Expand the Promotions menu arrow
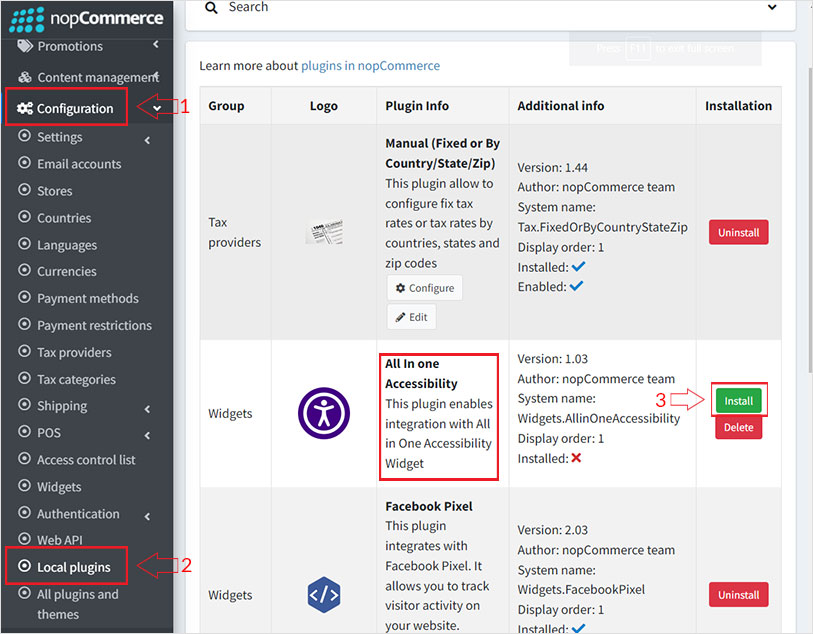Viewport: 813px width, 634px height. pyautogui.click(x=156, y=45)
